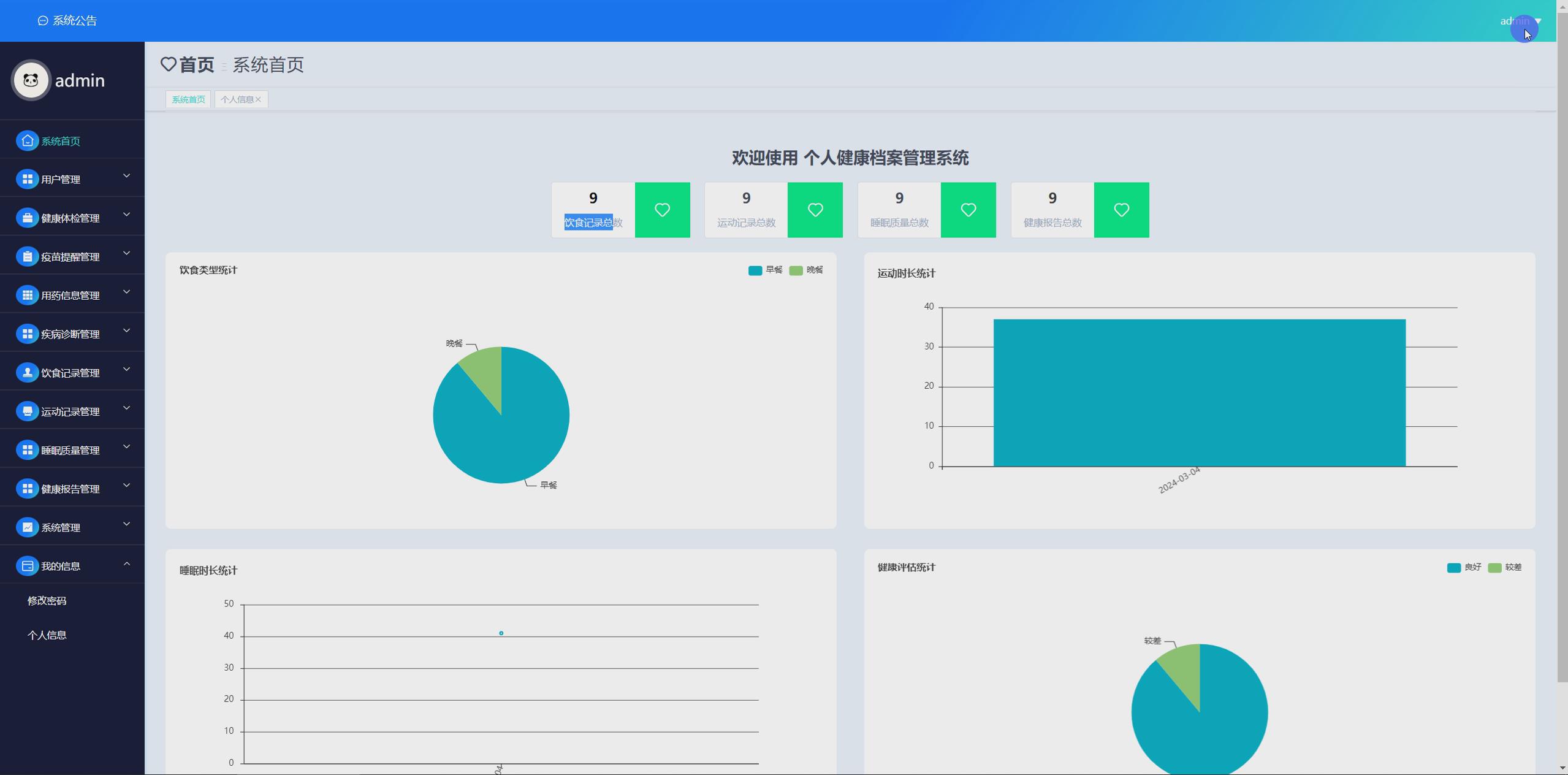Screen dimensions: 1568x775
Task: Click the 系统公告 announcement icon
Action: point(43,21)
